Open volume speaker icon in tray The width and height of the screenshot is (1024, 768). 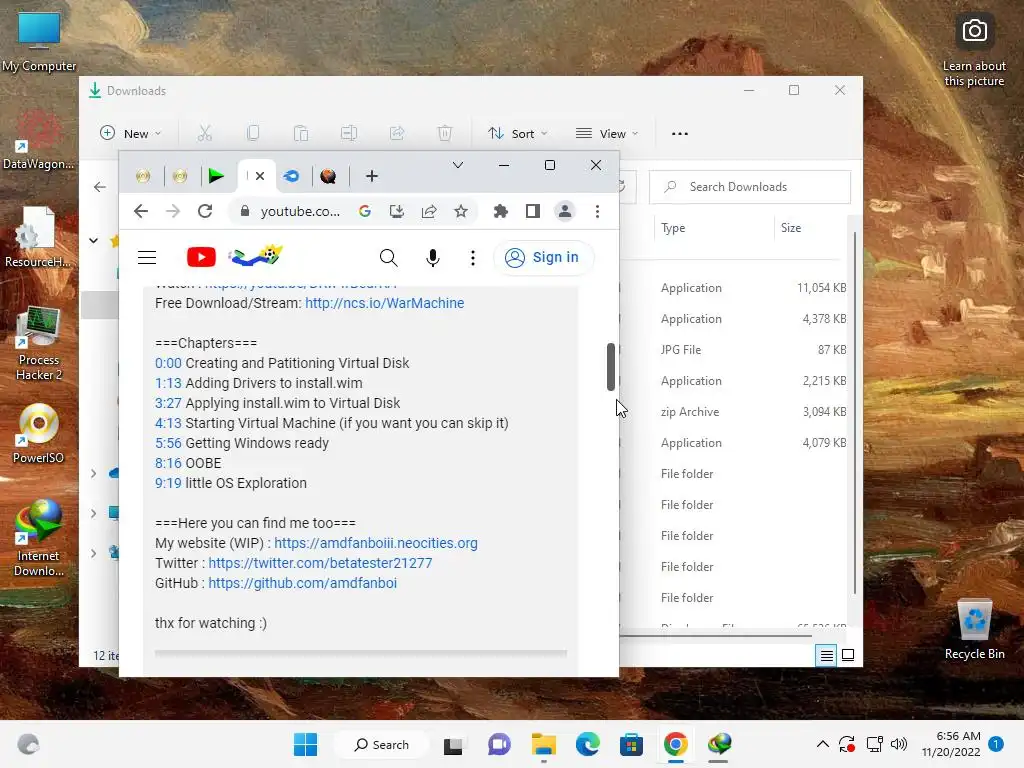899,744
